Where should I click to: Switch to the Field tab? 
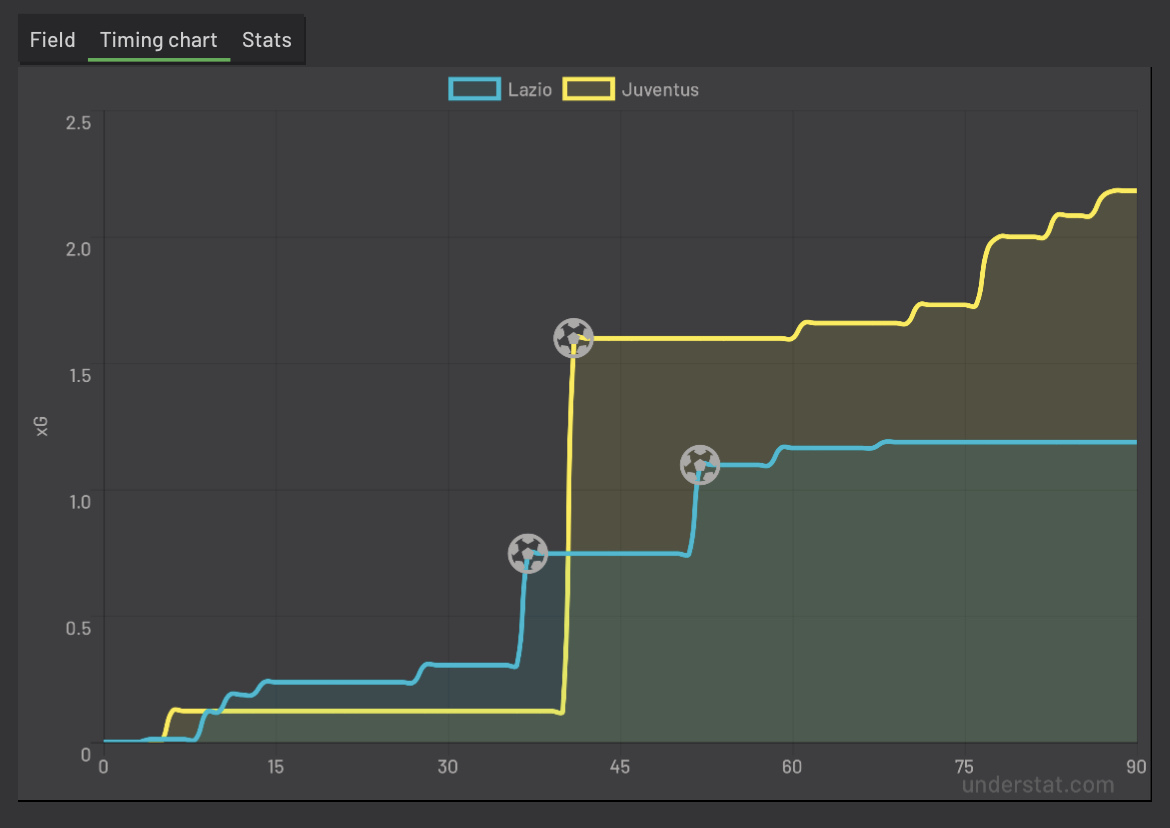point(52,40)
